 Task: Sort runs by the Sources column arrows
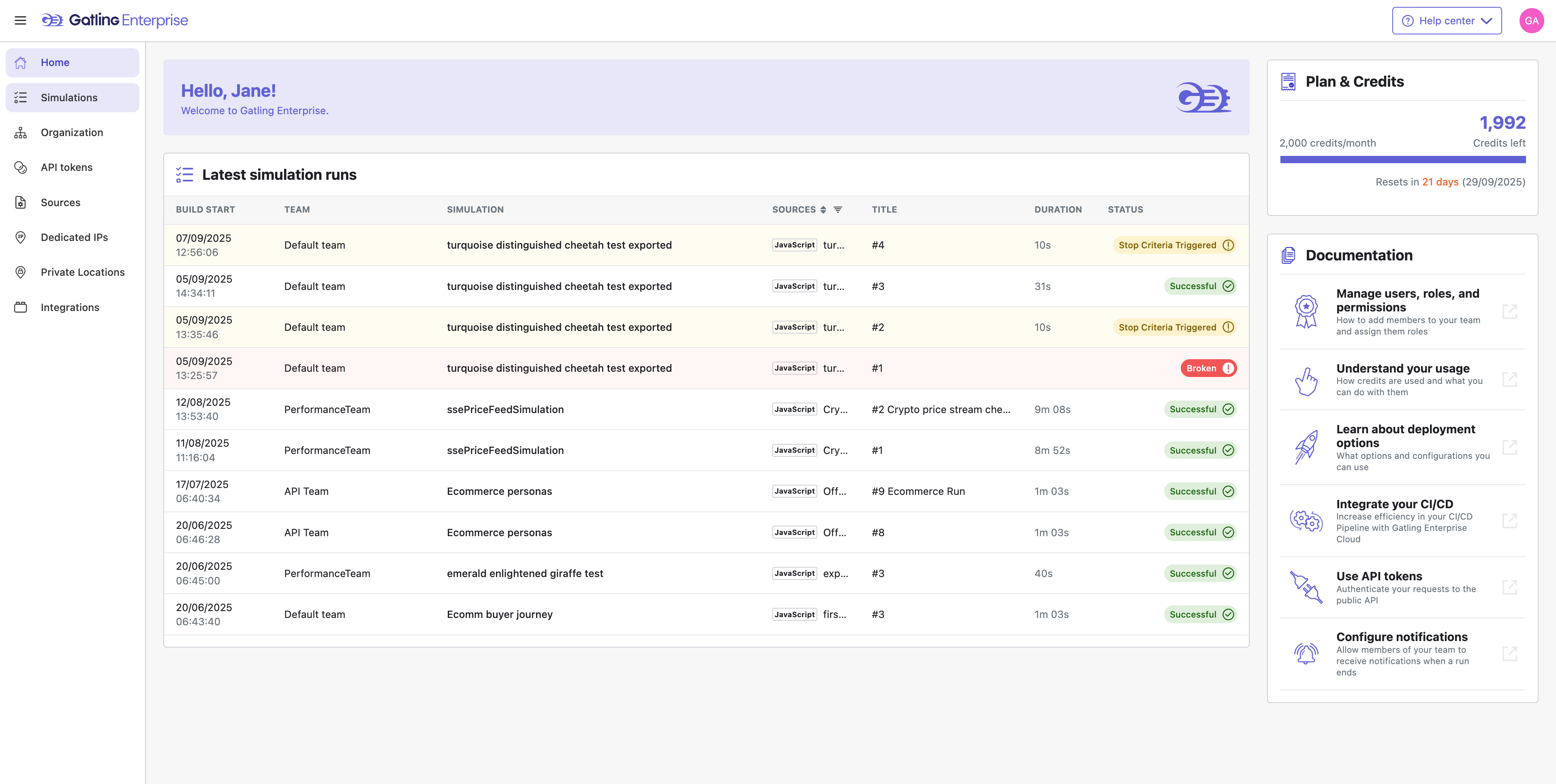pyautogui.click(x=823, y=209)
